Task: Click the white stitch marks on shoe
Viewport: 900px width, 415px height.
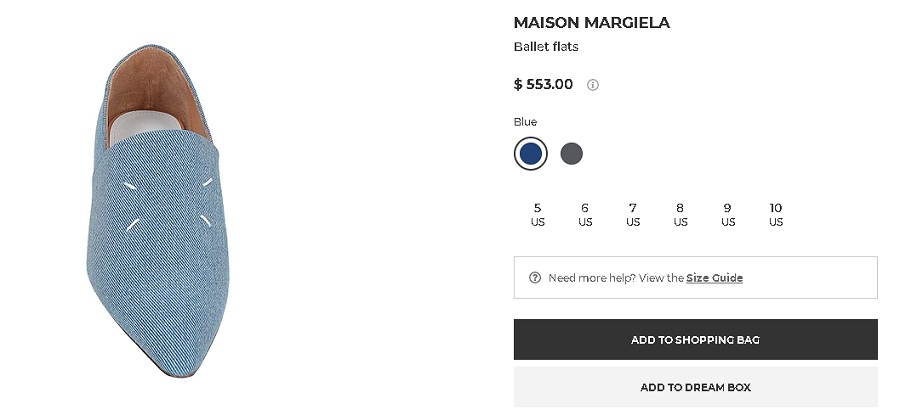Action: tap(169, 204)
